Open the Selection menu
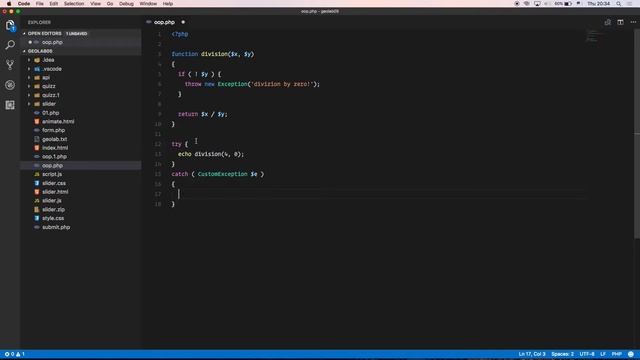Screen dimensions: 640x360 click(74, 4)
